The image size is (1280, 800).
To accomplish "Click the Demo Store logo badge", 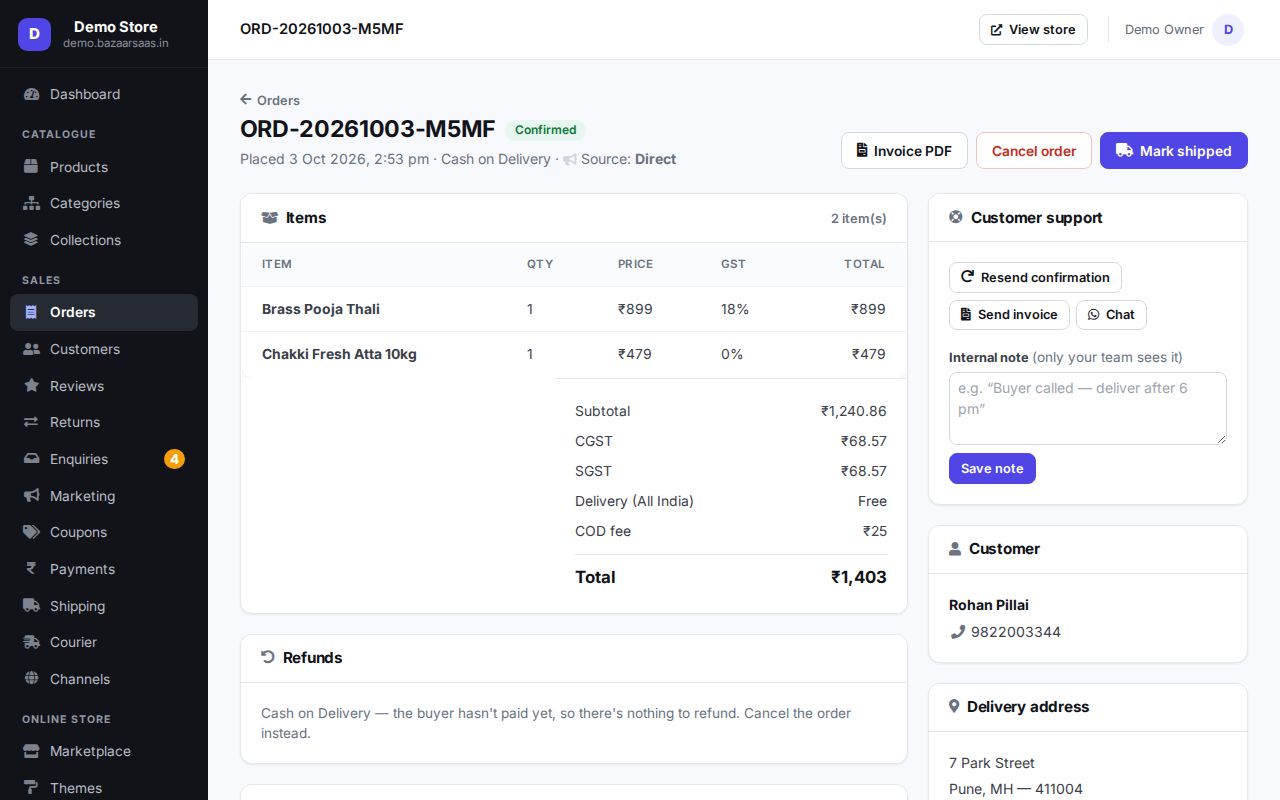I will pos(34,34).
